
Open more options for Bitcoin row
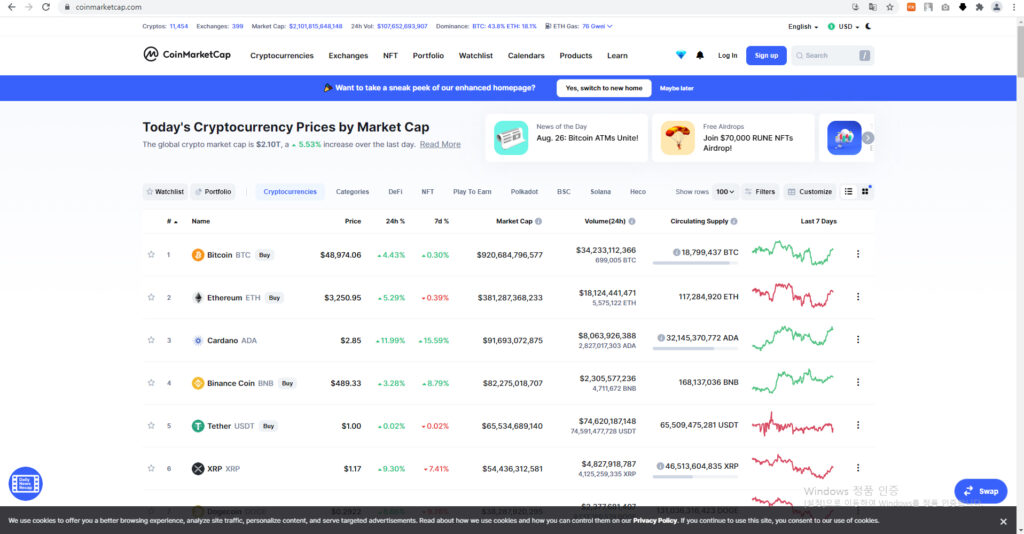(x=858, y=254)
